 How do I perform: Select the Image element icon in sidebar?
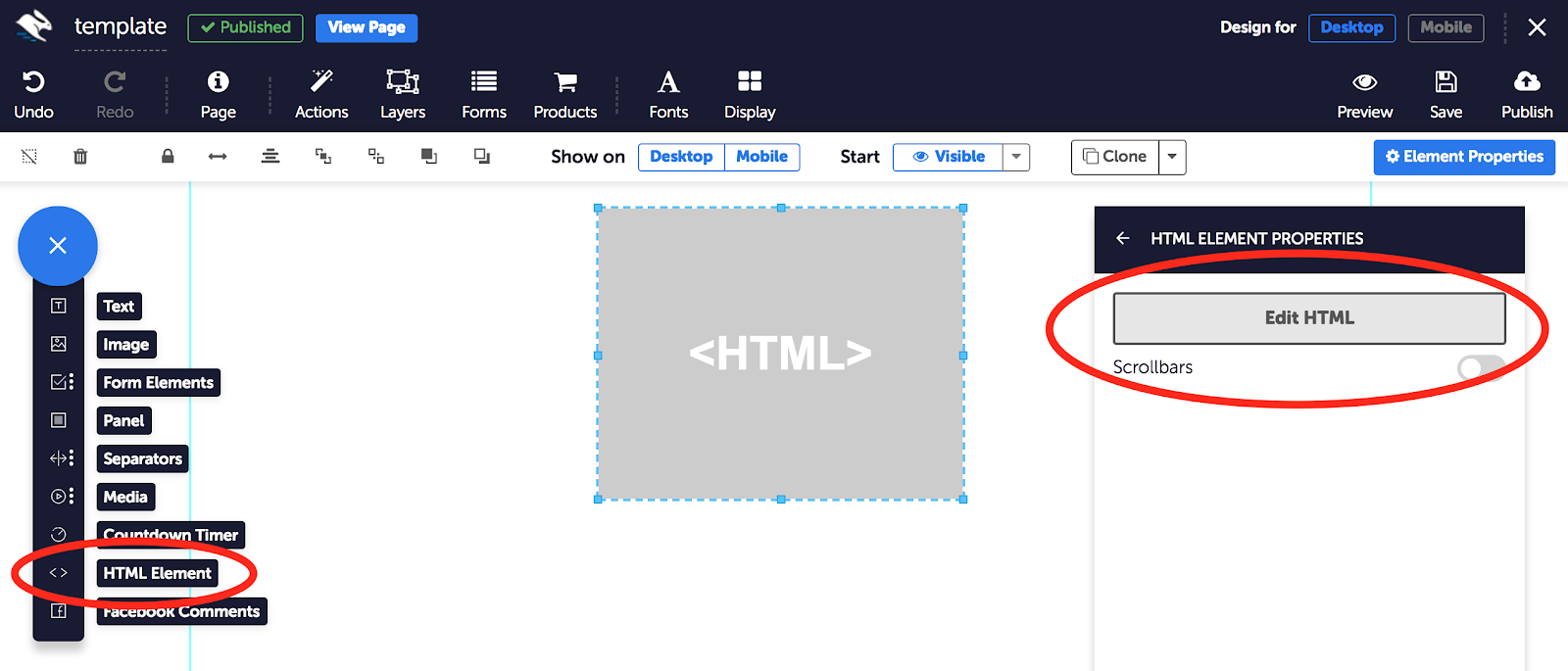[x=59, y=344]
